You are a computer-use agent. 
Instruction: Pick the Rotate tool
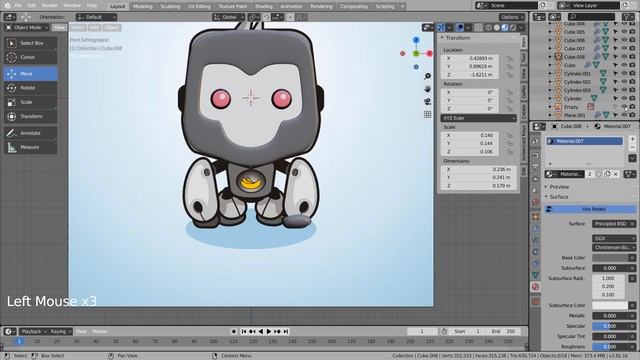(31, 88)
